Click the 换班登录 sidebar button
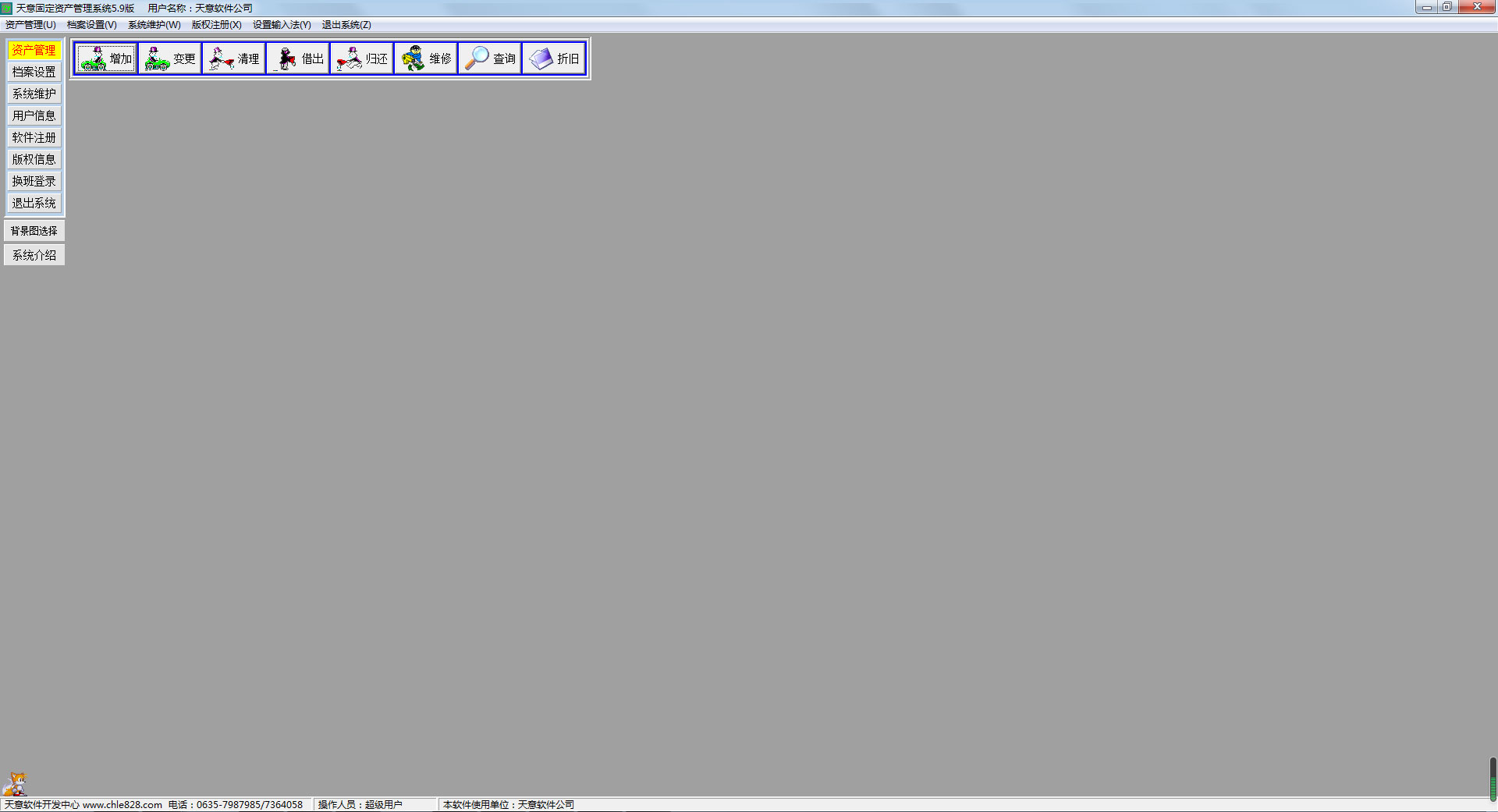 (x=34, y=181)
